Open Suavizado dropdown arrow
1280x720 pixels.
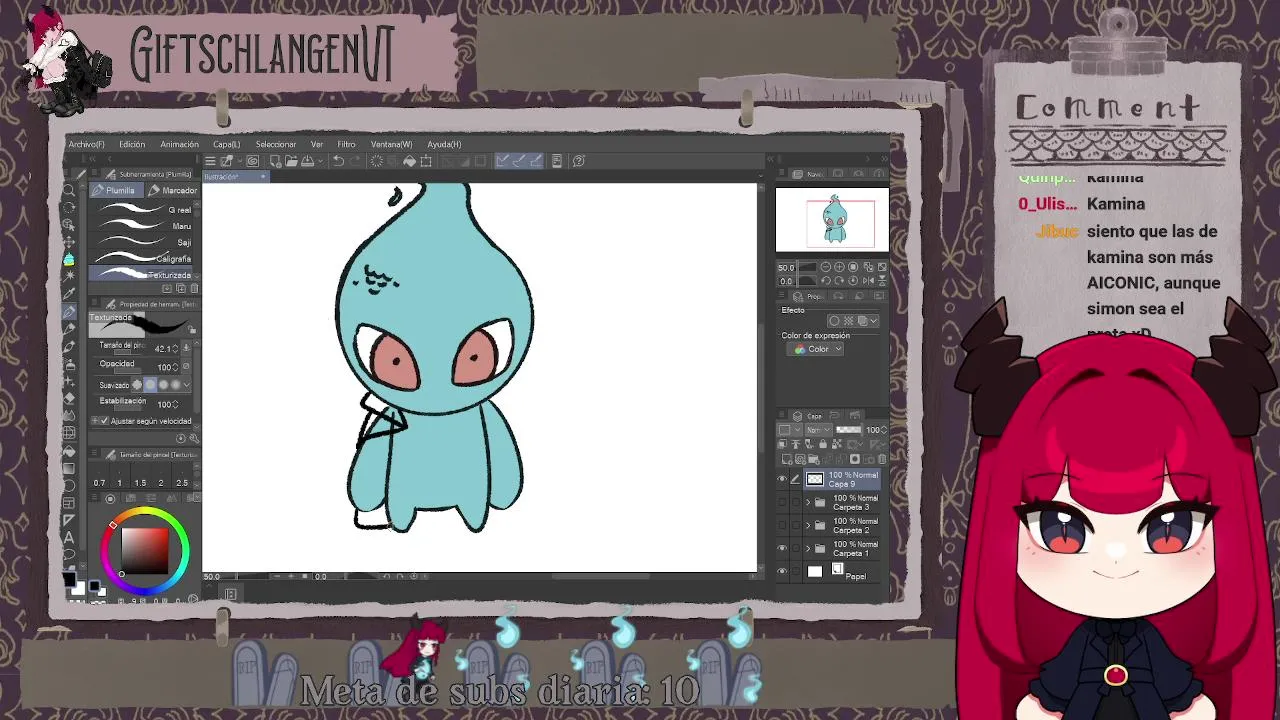click(186, 385)
